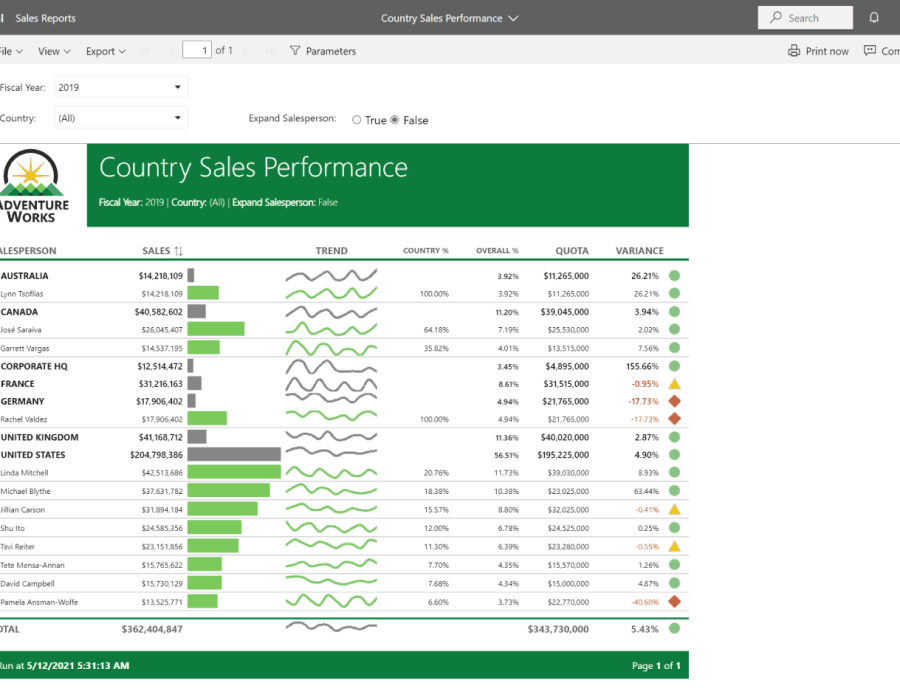Click the sort arrows next to SALES
The width and height of the screenshot is (900, 700).
(x=179, y=251)
